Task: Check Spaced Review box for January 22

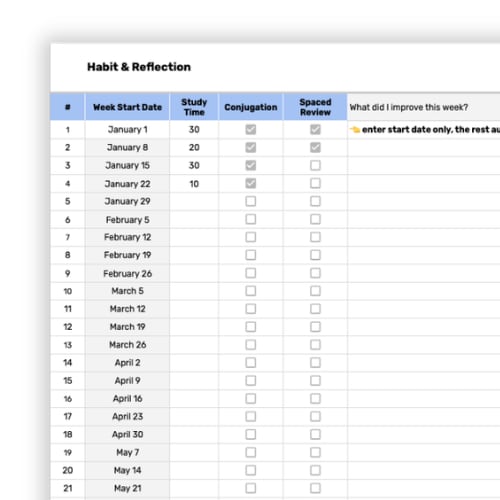Action: [315, 183]
